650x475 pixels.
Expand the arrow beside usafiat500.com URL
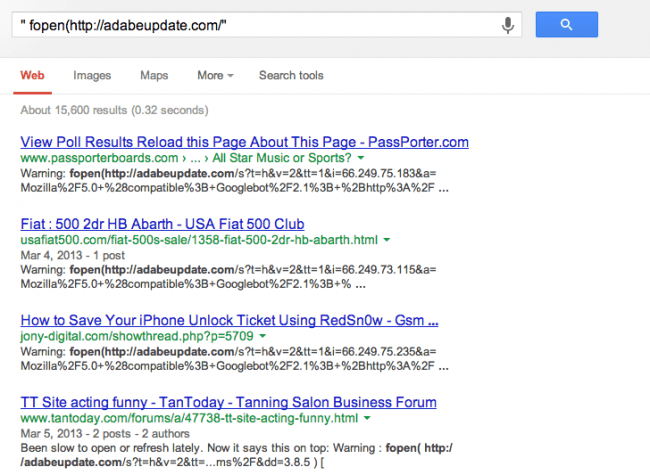click(x=387, y=240)
